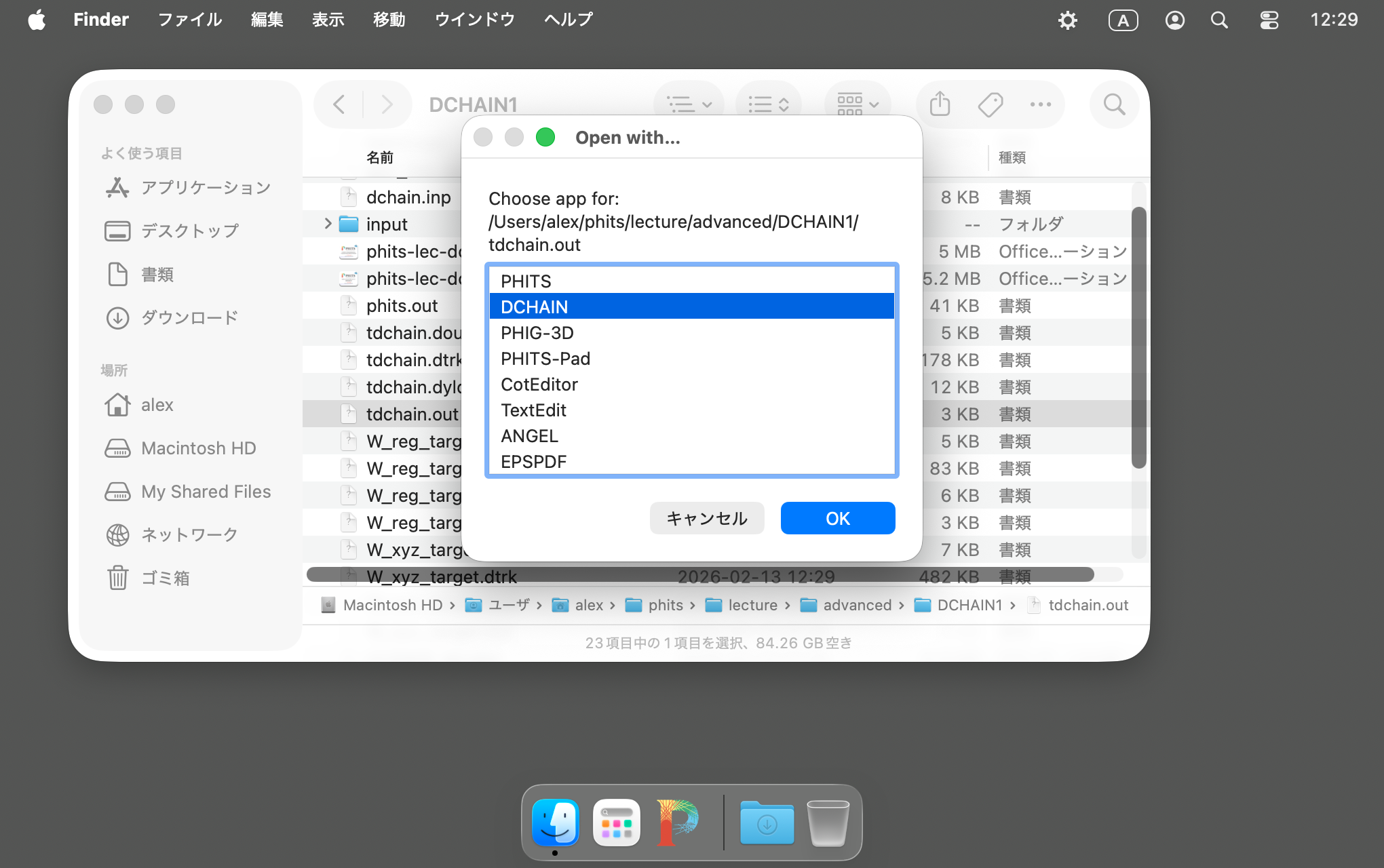Image resolution: width=1384 pixels, height=868 pixels.
Task: Open Launchpad from the Dock
Action: tap(616, 823)
